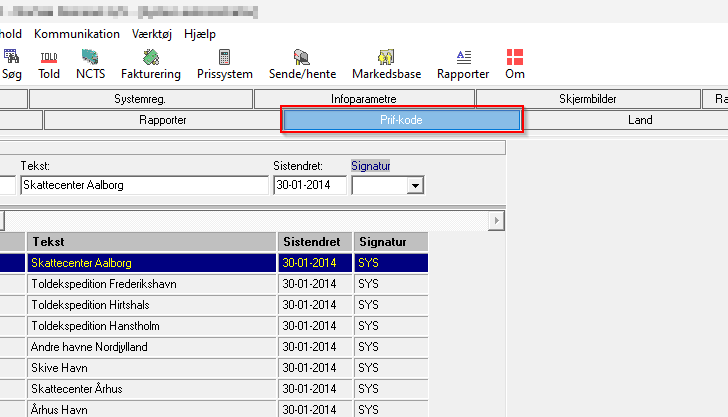Viewport: 728px width, 417px height.
Task: Switch to the Systemreg. tab
Action: coord(140,99)
